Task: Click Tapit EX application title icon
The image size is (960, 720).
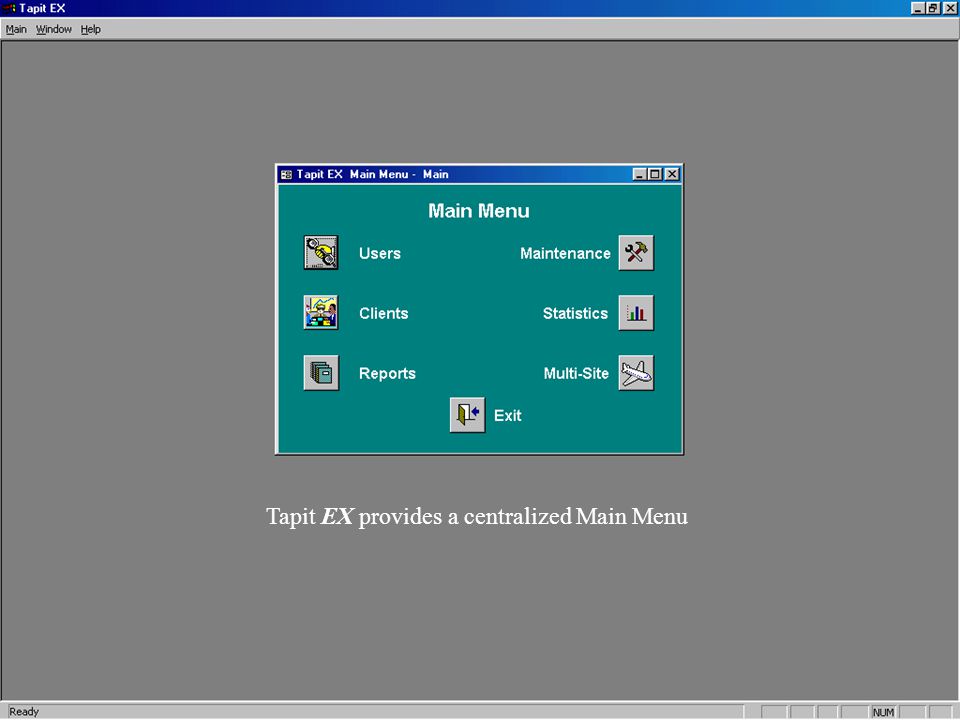Action: (x=9, y=8)
